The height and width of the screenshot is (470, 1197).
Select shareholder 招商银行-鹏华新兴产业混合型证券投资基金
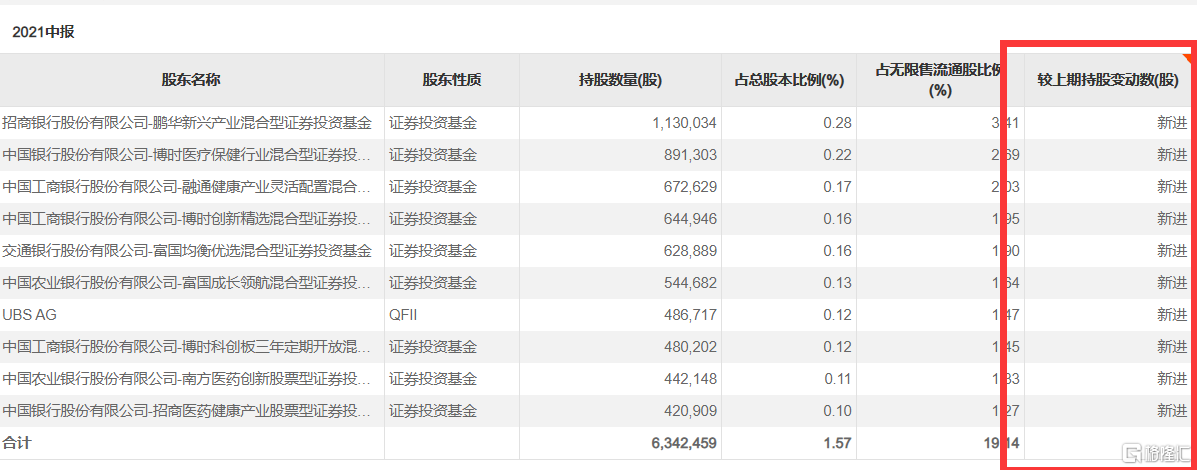coord(187,123)
